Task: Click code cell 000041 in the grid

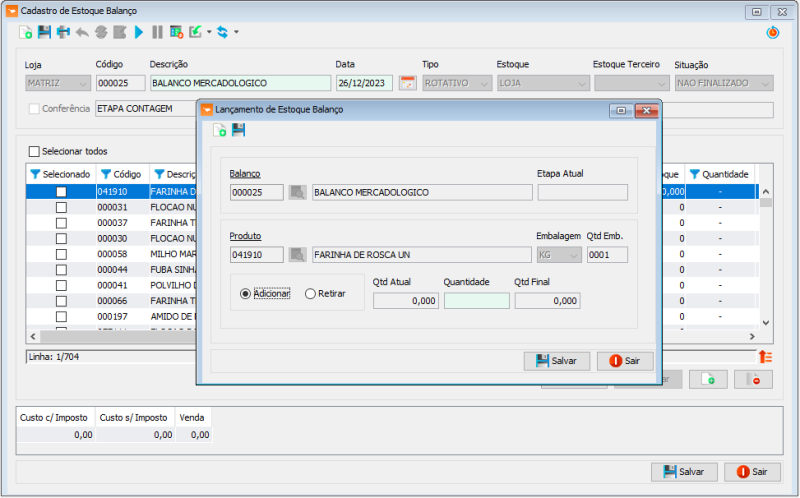Action: pos(122,285)
